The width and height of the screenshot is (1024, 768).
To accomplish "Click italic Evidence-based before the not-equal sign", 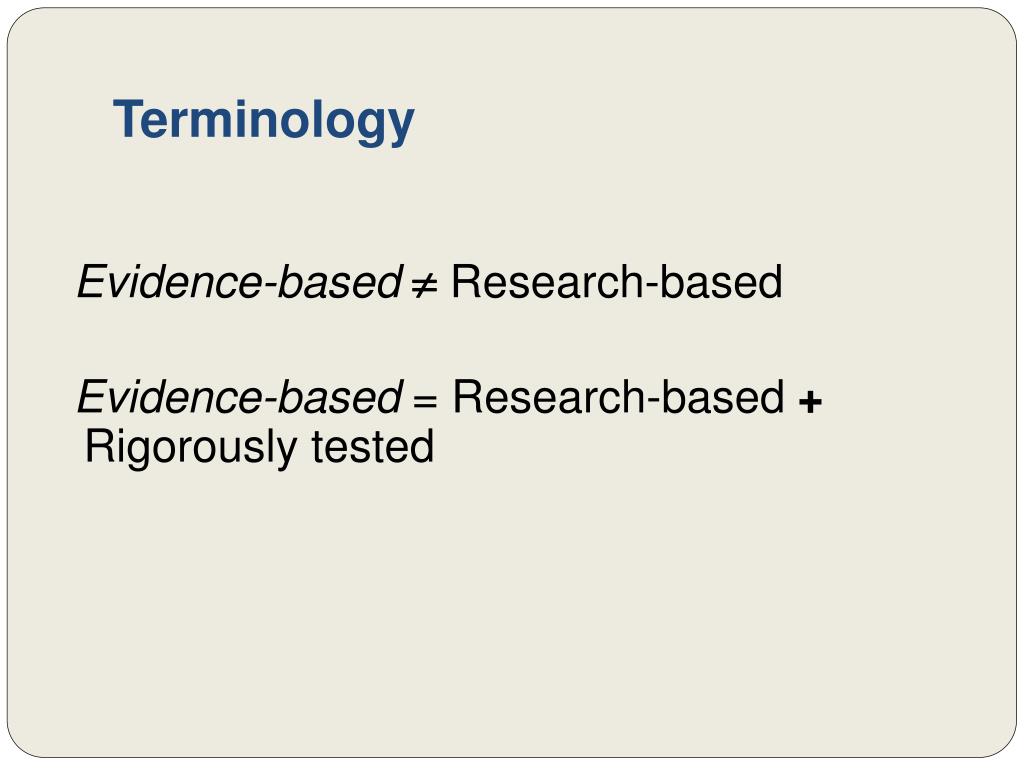I will click(x=240, y=281).
